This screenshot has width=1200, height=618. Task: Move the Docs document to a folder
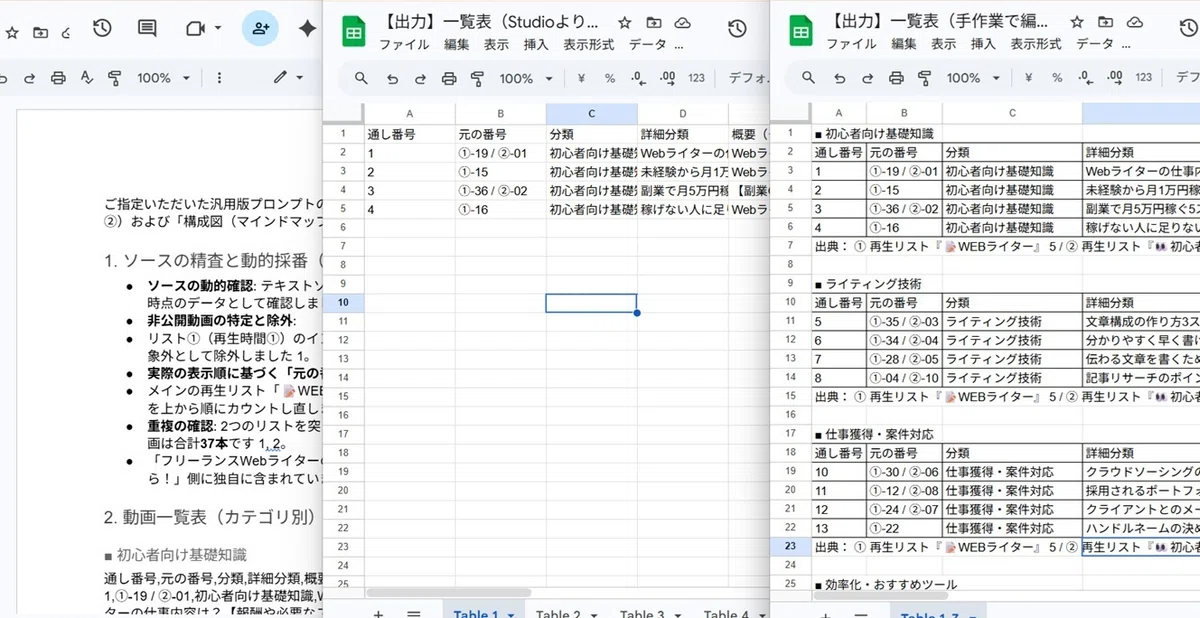tap(40, 32)
